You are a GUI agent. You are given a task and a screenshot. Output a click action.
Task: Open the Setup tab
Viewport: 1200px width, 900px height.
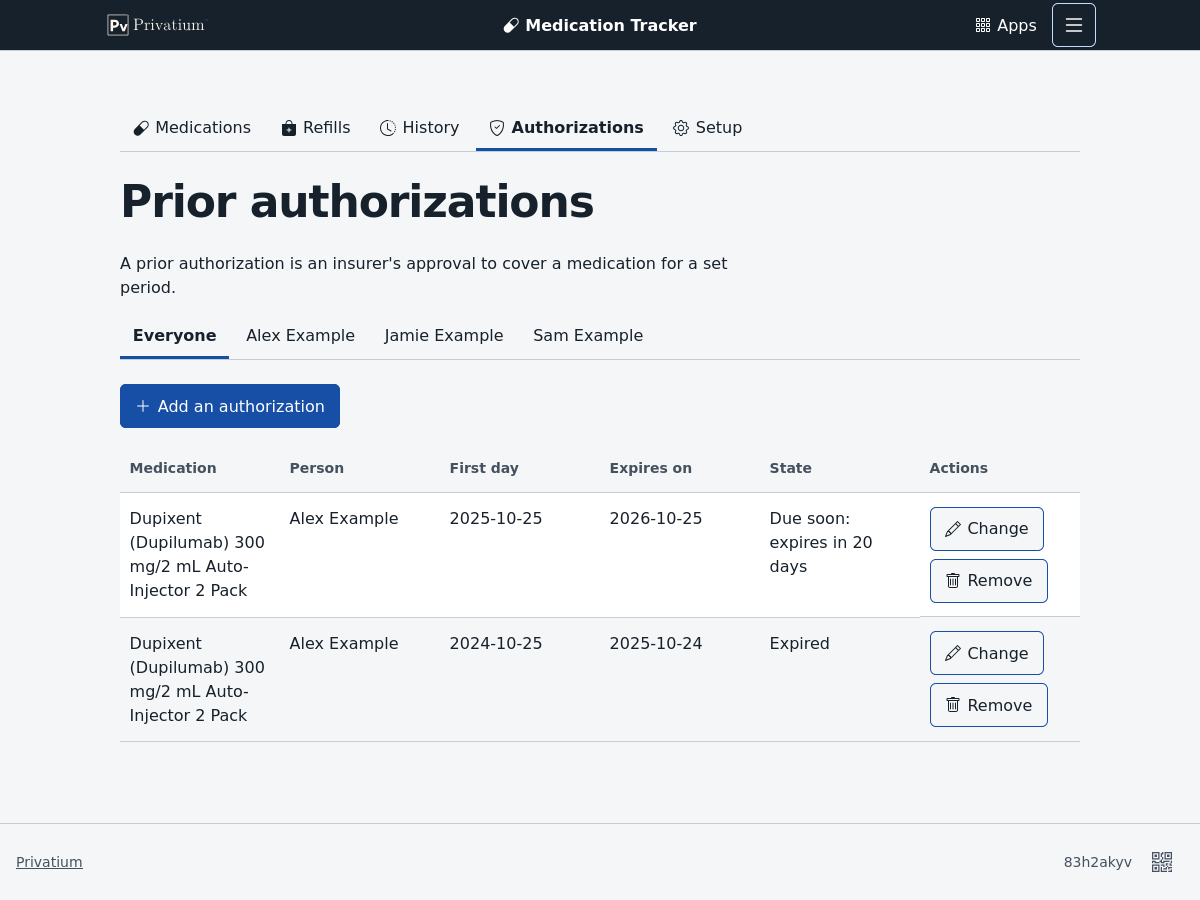(708, 128)
